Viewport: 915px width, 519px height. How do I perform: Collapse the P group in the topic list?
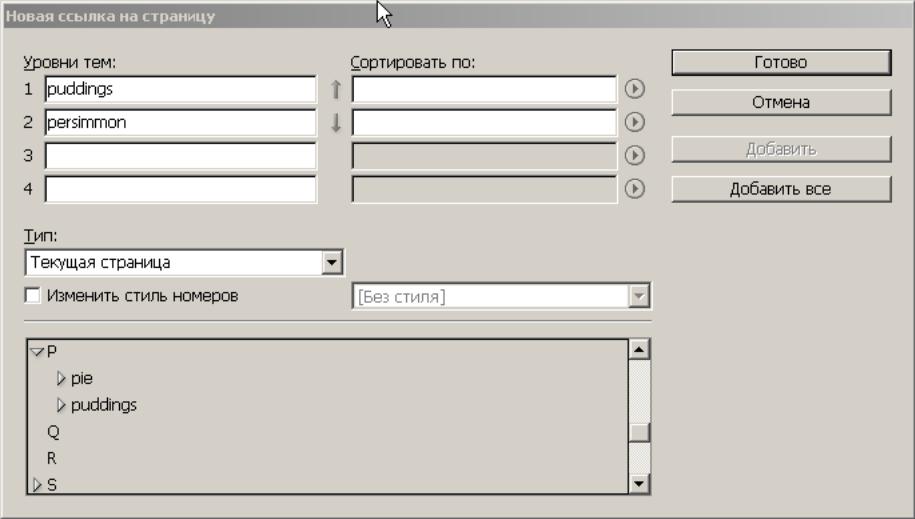tap(37, 351)
